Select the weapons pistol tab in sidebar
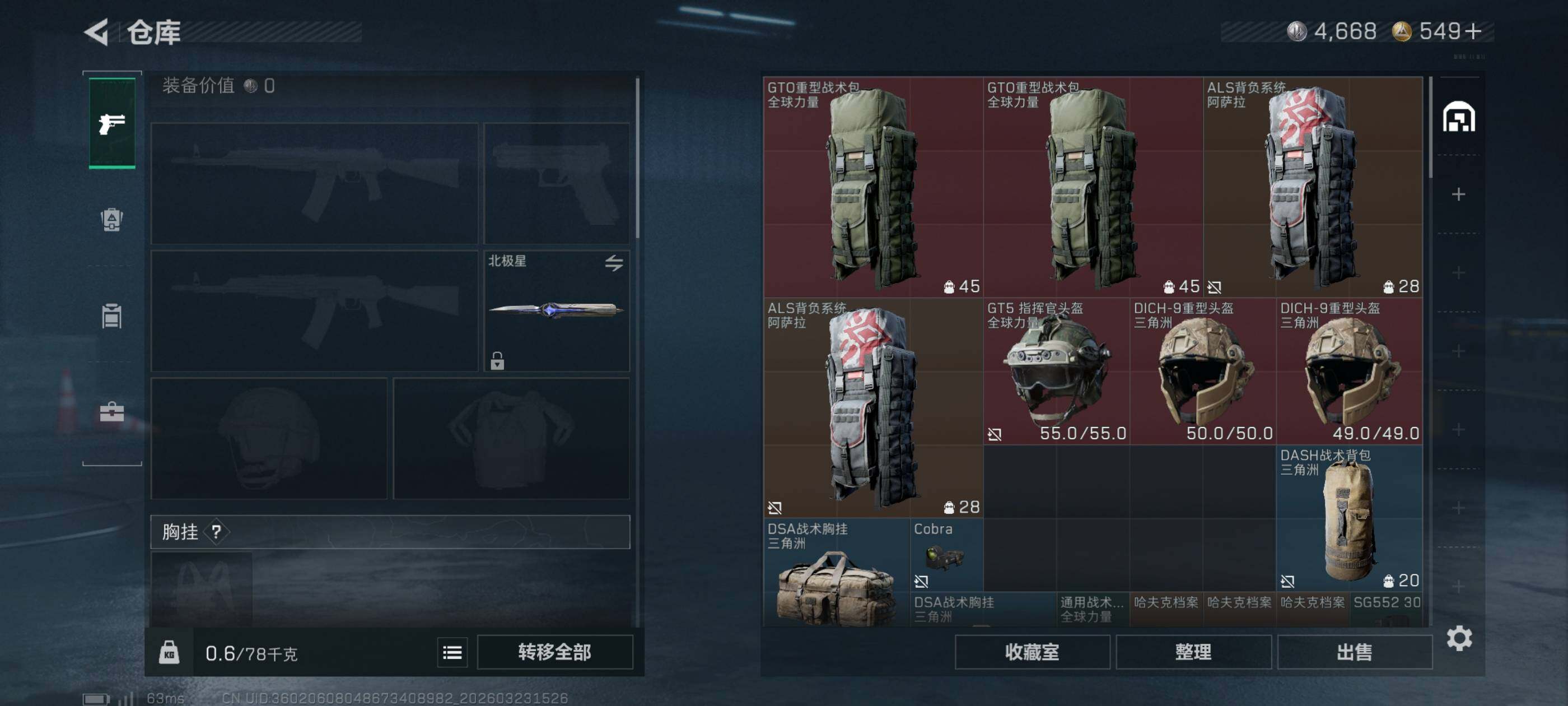Viewport: 1568px width, 706px height. click(x=112, y=124)
